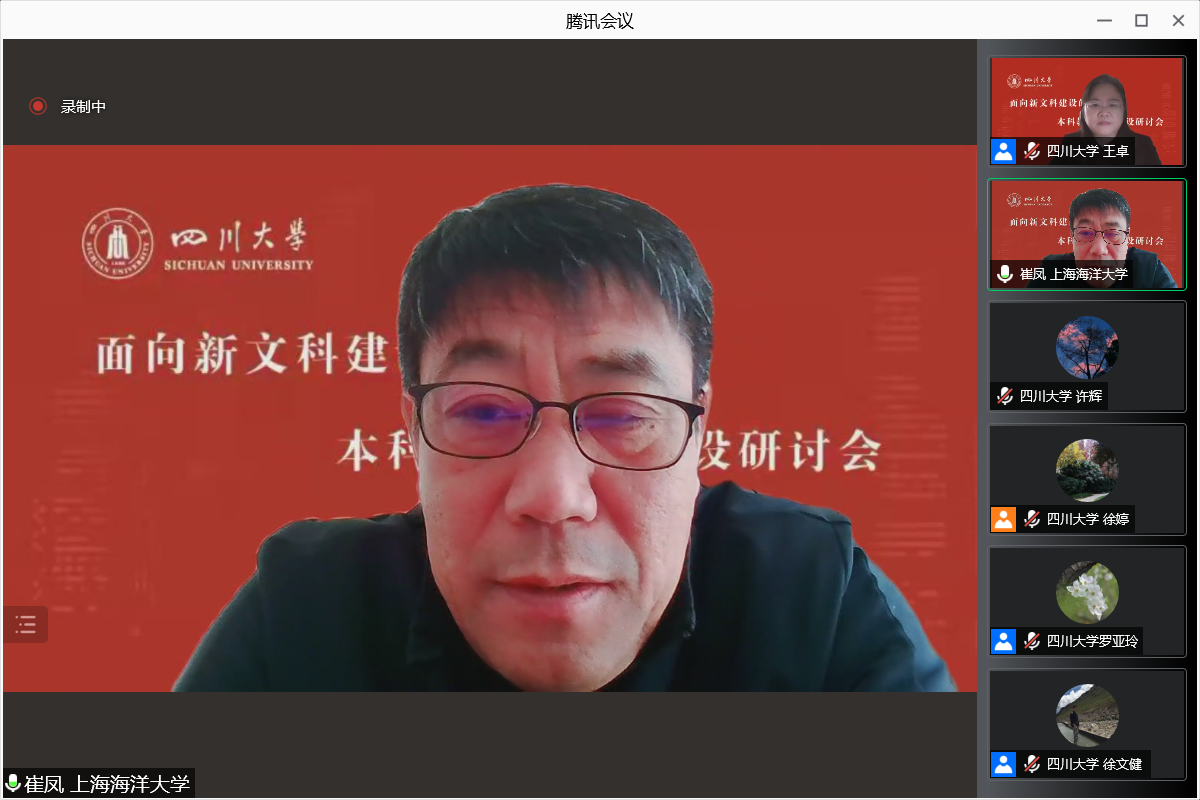This screenshot has width=1200, height=800.
Task: Click the blue user icon beside 四川大学 徐文健
Action: pyautogui.click(x=1003, y=764)
